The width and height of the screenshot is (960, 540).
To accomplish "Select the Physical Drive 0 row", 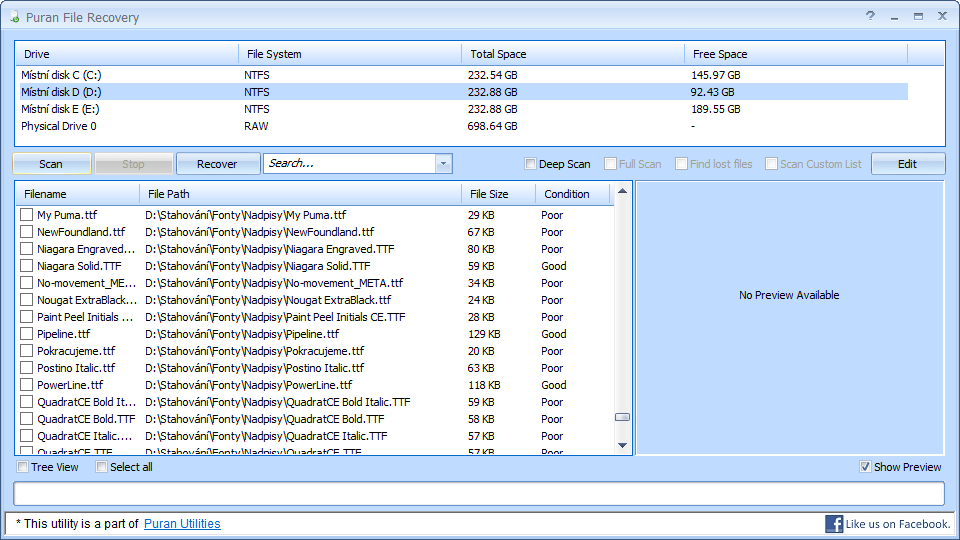I will 463,126.
